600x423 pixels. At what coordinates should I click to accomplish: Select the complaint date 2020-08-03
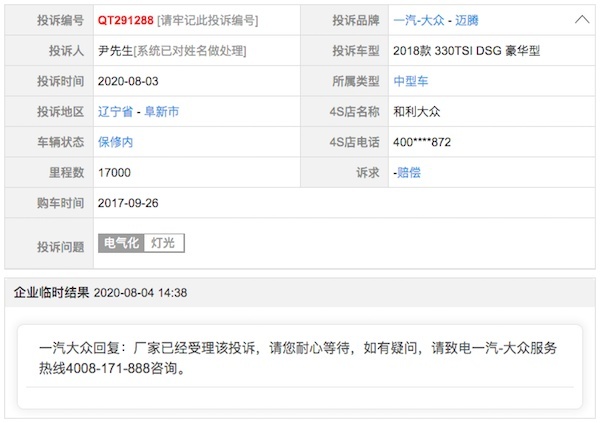tap(128, 81)
